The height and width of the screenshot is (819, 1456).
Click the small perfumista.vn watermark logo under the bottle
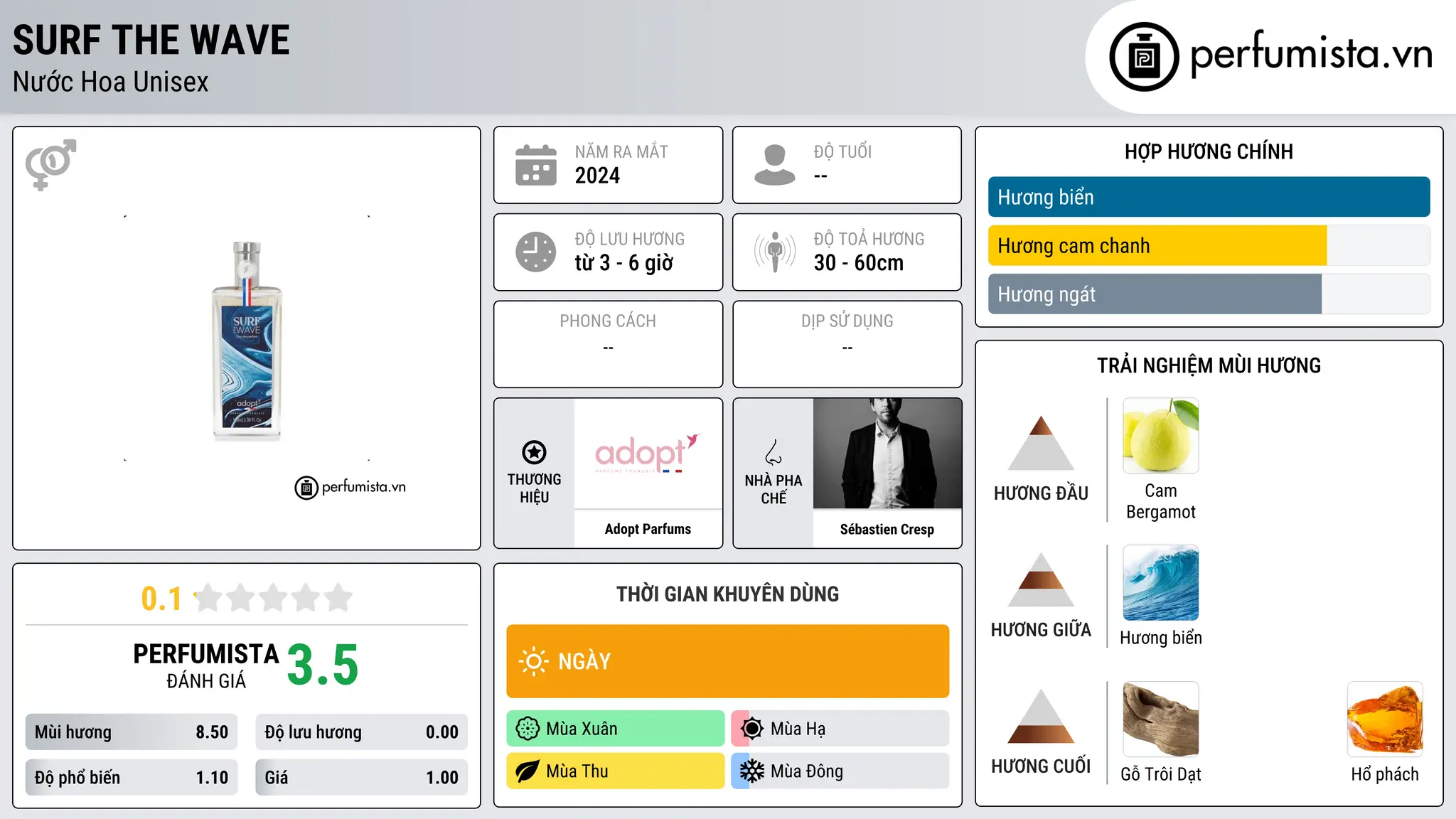click(350, 488)
